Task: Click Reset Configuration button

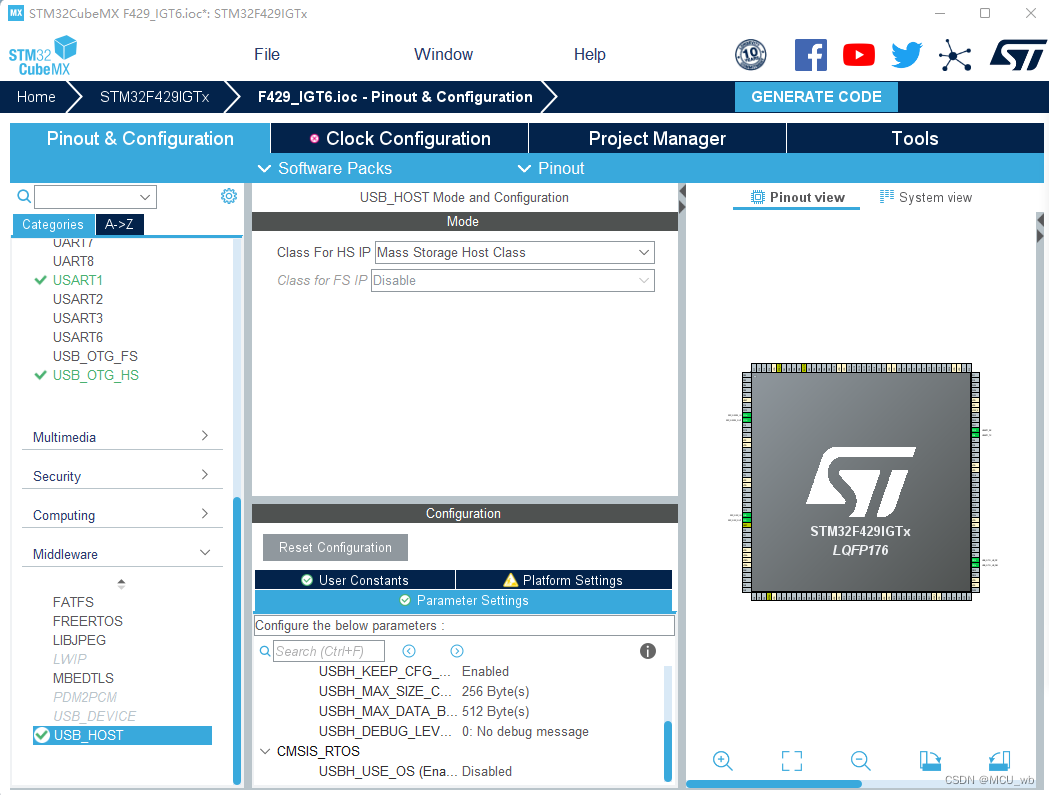Action: point(335,547)
